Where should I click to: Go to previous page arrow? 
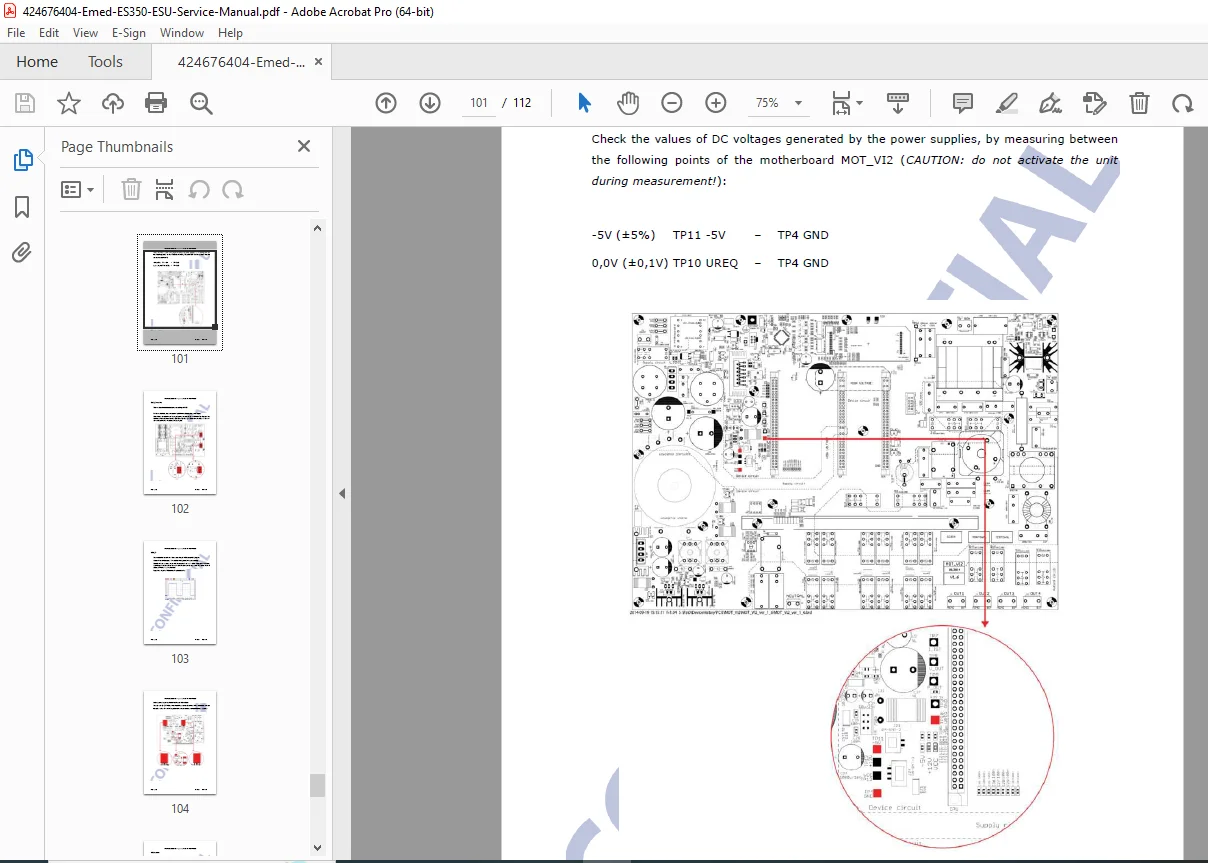tap(386, 103)
